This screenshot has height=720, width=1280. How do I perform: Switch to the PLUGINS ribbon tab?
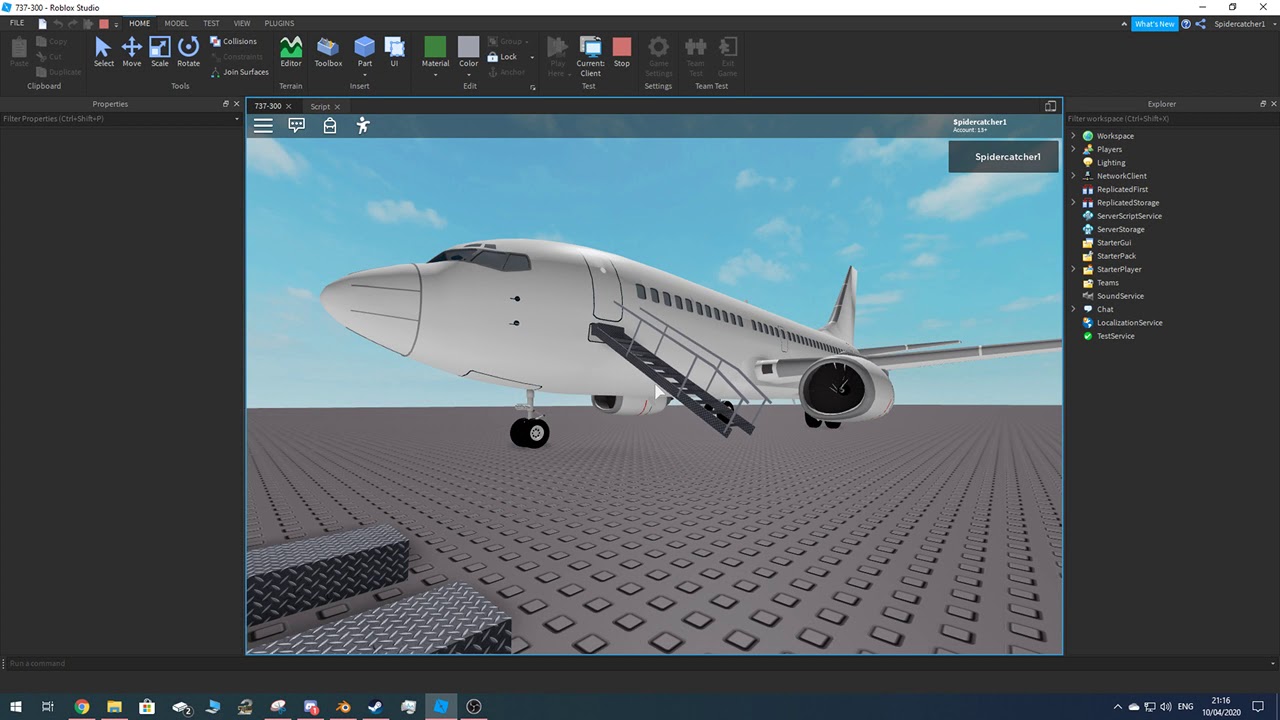tap(279, 23)
